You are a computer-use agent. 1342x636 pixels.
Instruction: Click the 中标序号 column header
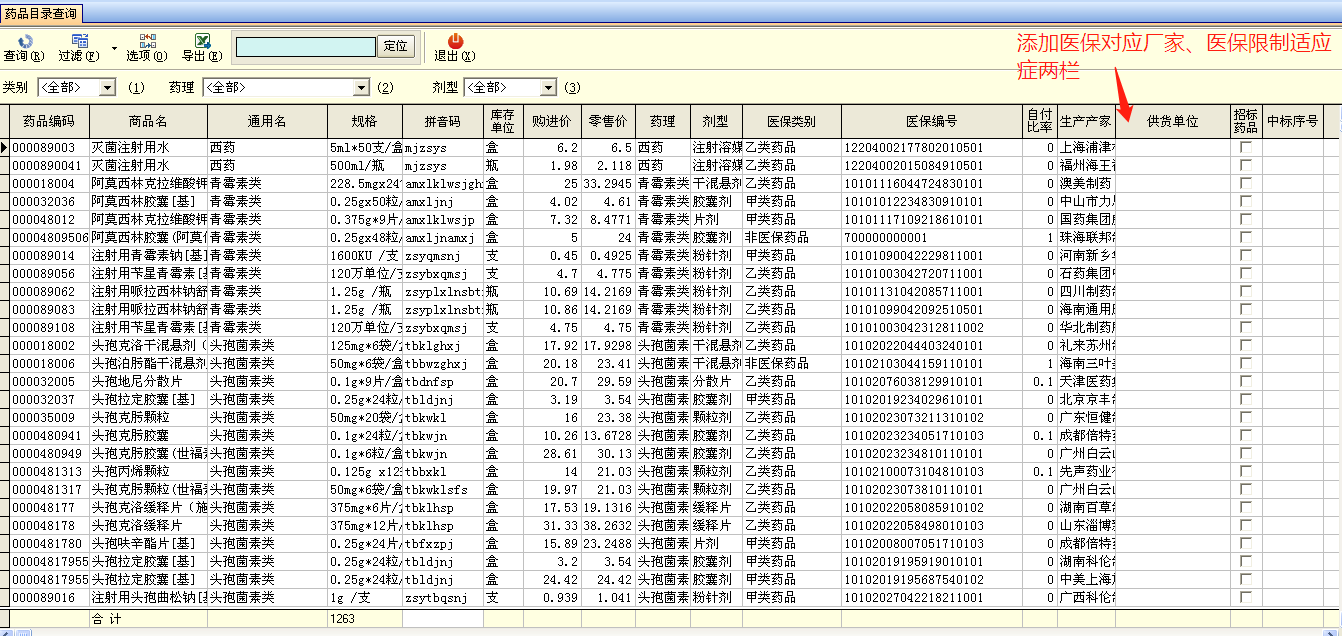[1292, 121]
